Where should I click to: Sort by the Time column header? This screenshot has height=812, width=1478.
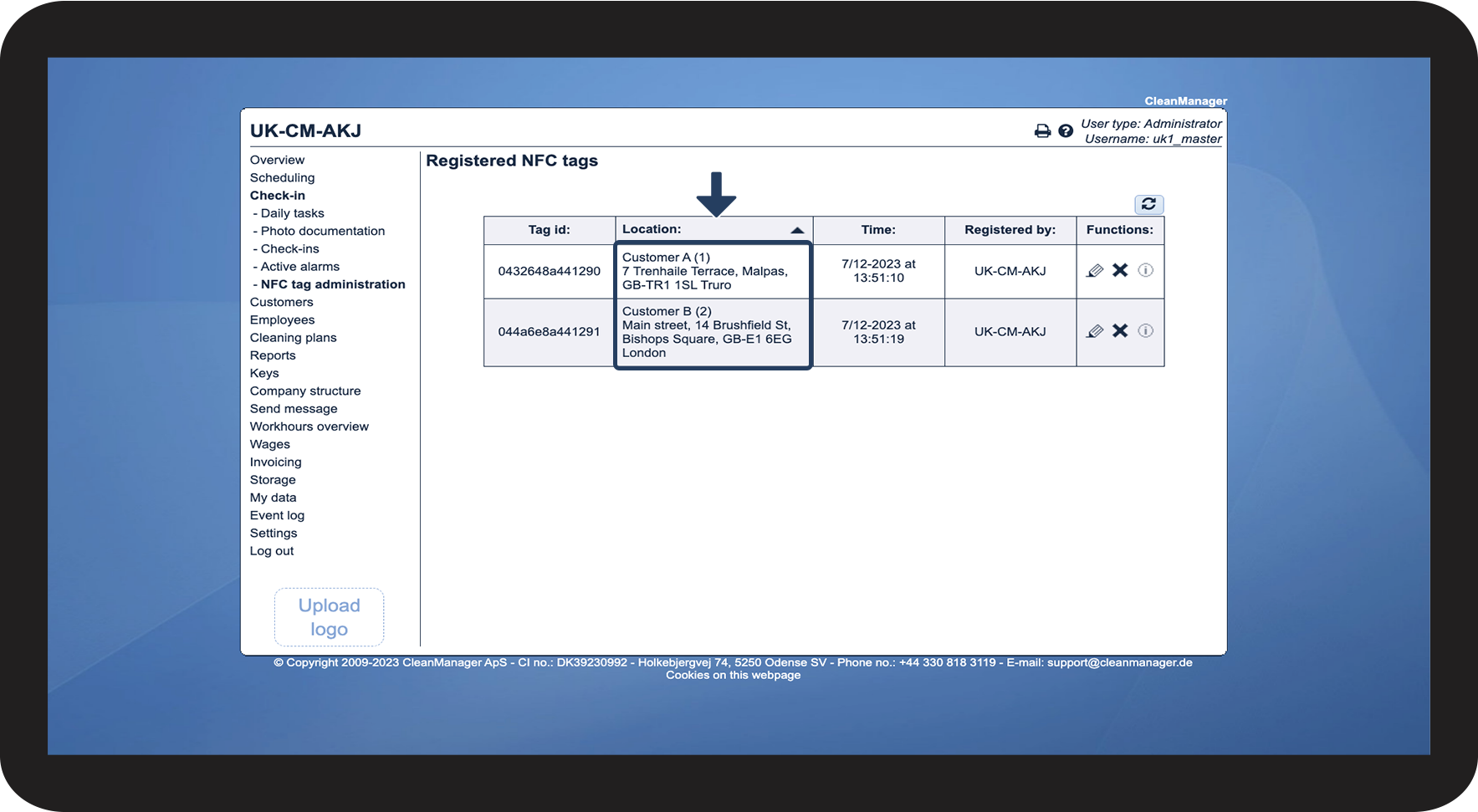point(878,230)
